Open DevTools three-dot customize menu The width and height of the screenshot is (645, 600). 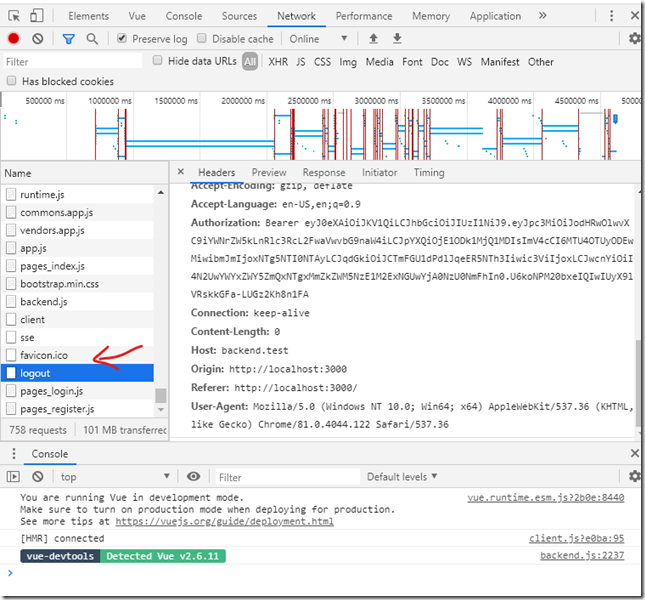click(x=611, y=16)
